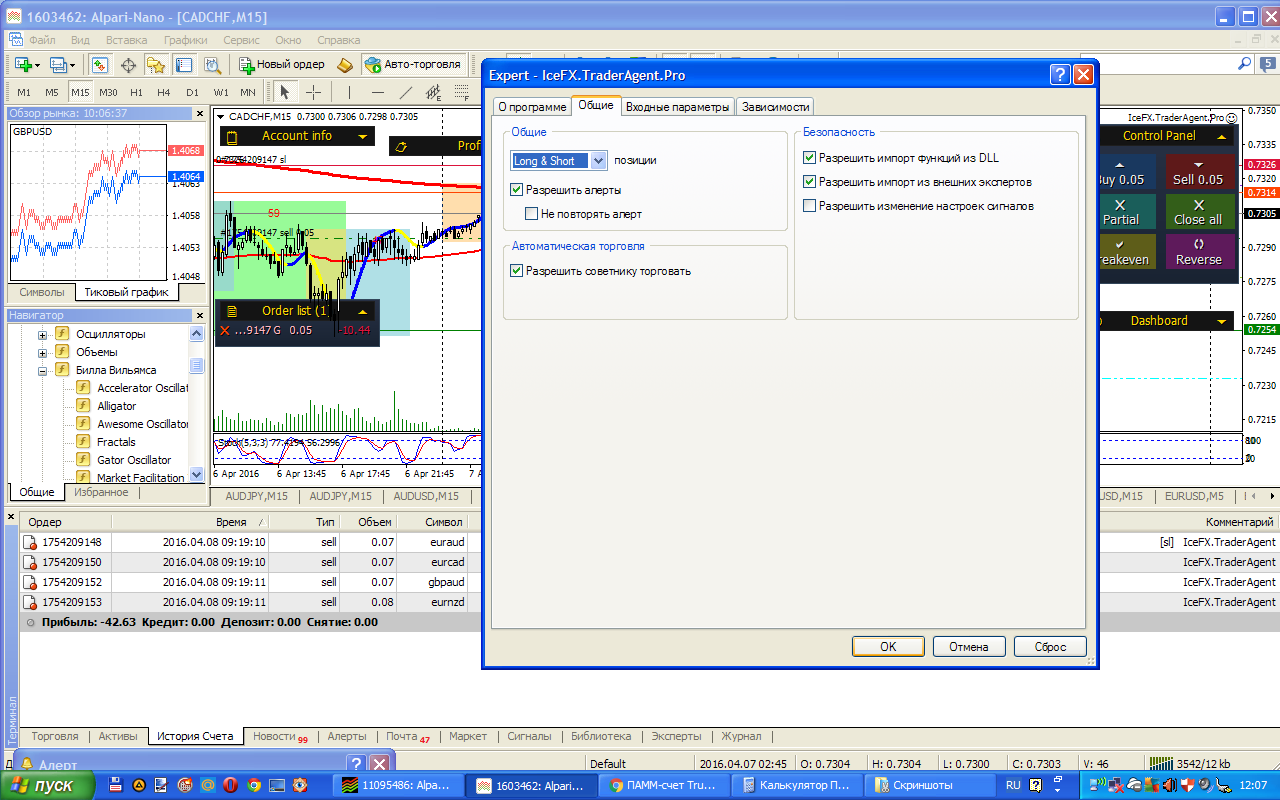Open the Windows пуск start button

(47, 785)
